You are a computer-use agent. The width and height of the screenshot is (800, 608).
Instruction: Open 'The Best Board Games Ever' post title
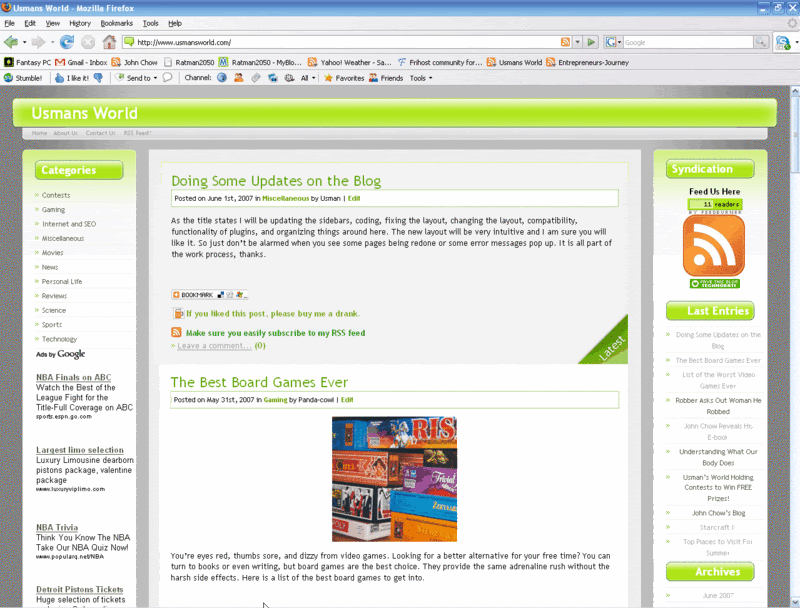coord(259,382)
